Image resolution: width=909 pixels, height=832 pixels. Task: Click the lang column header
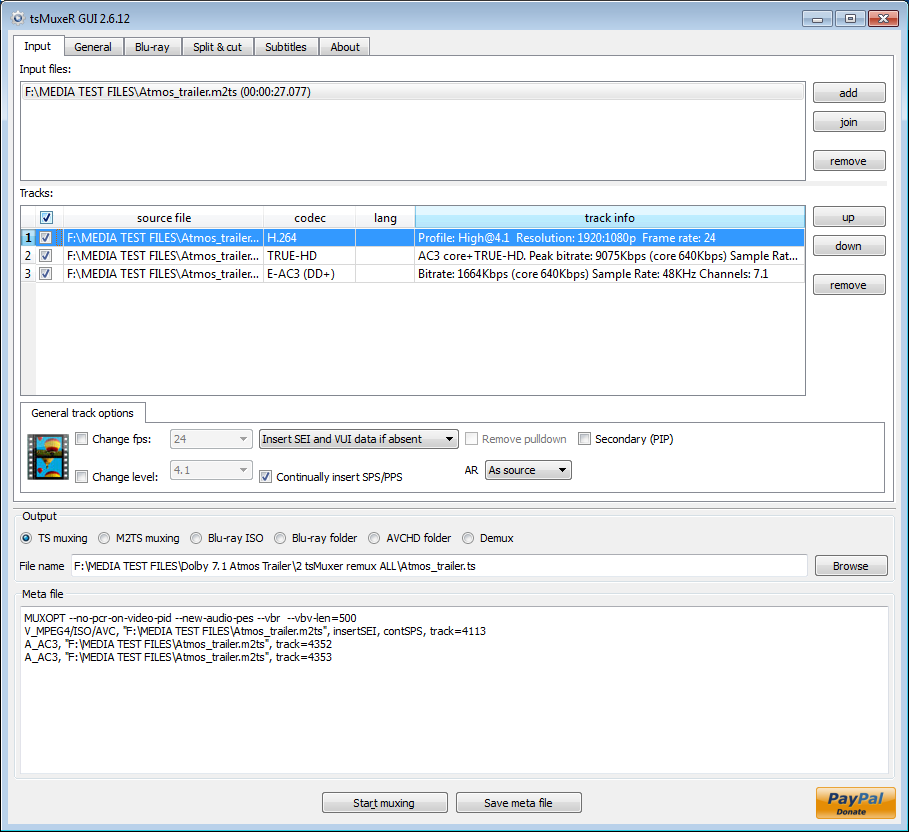point(385,217)
